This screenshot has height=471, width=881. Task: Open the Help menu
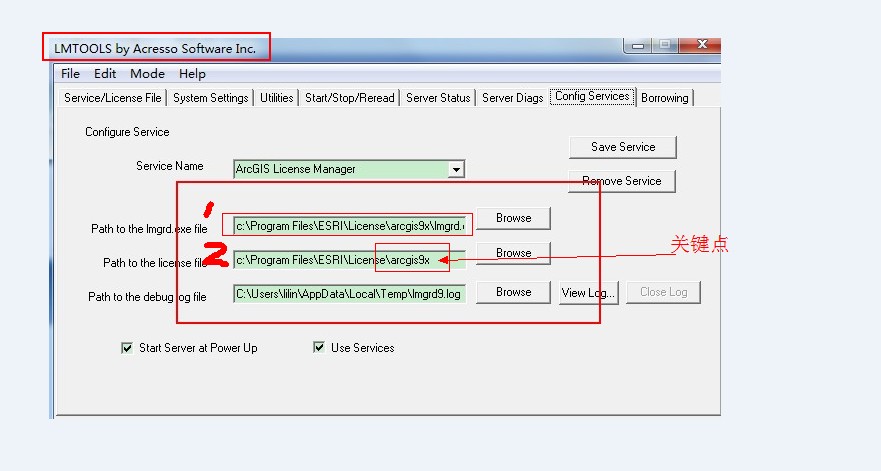point(192,74)
